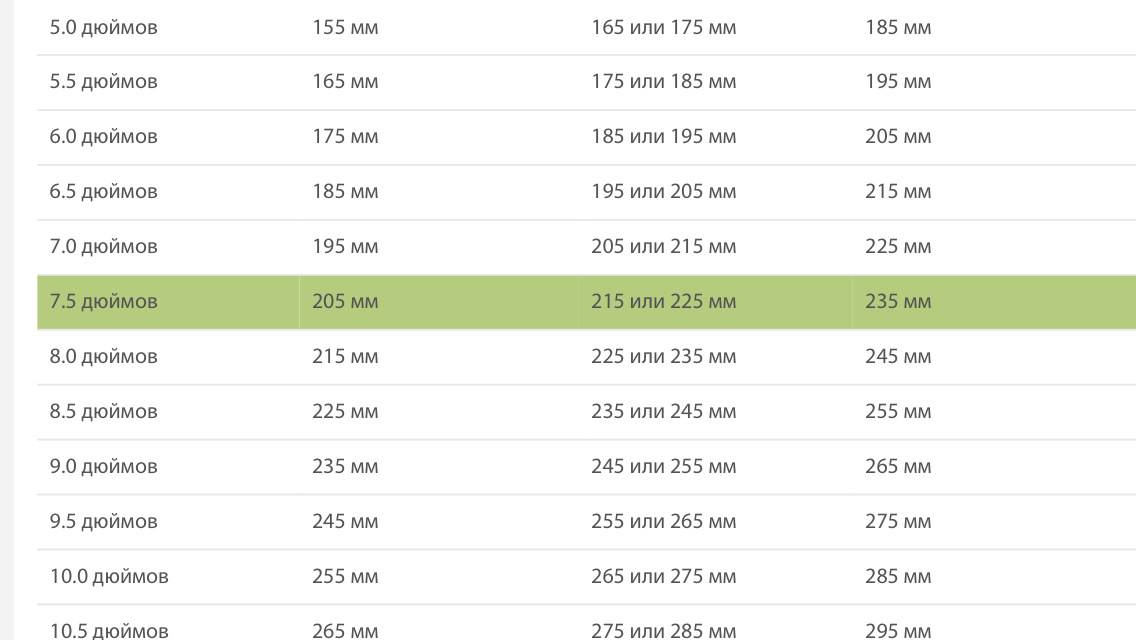Select the 175 или 185 мм cell
Image resolution: width=1136 pixels, height=640 pixels.
point(663,81)
